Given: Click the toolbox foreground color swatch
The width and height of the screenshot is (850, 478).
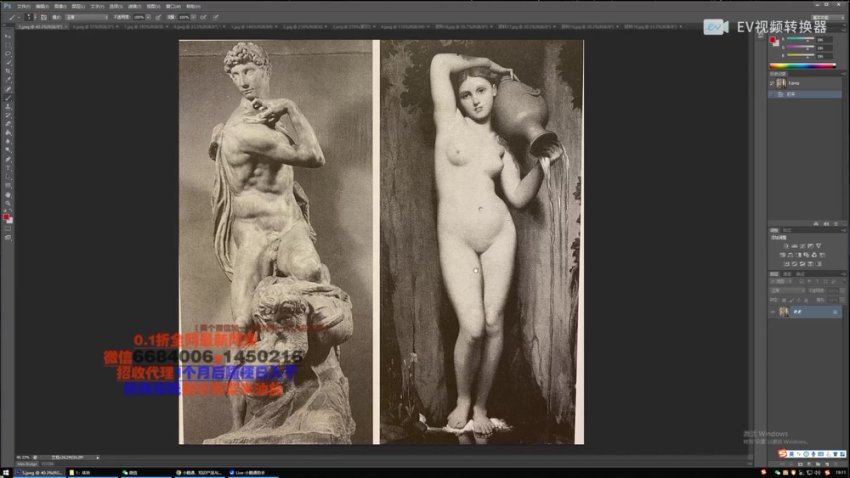Looking at the screenshot, I should click(5, 217).
